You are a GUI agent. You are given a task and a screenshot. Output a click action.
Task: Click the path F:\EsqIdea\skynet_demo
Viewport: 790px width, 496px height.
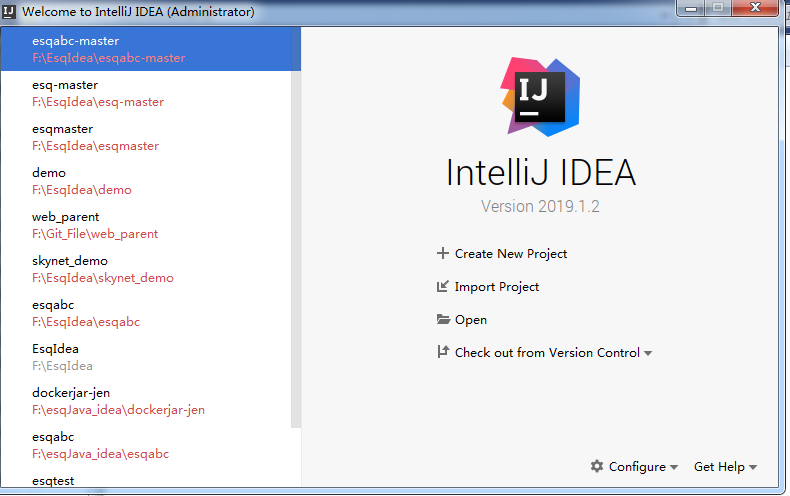[x=103, y=278]
